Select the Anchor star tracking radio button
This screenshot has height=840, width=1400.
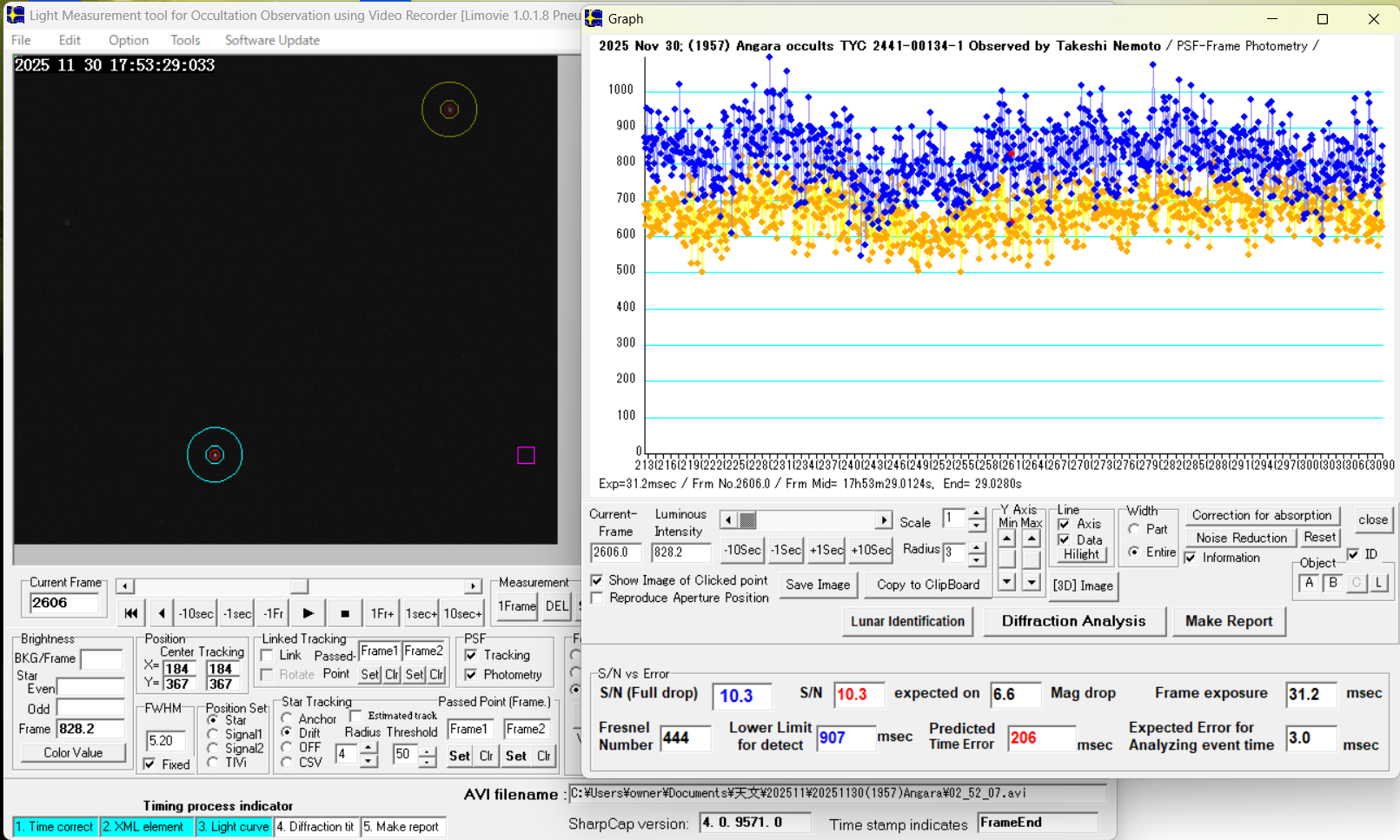[x=288, y=718]
